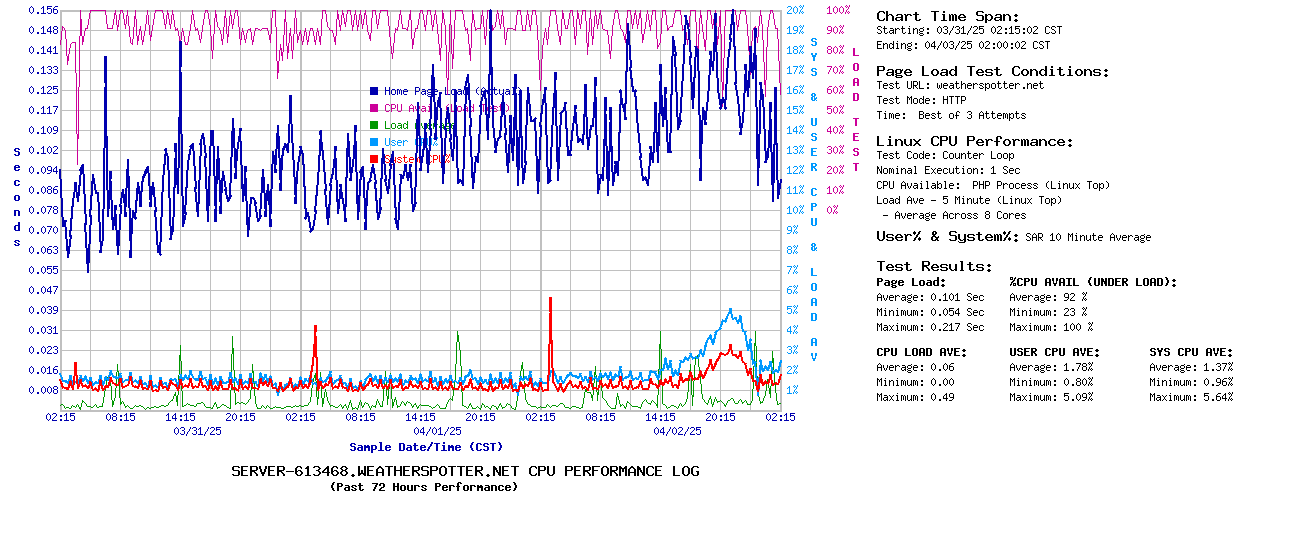Click the Test Results heading
Screen dimensions: 1300x550
[934, 266]
